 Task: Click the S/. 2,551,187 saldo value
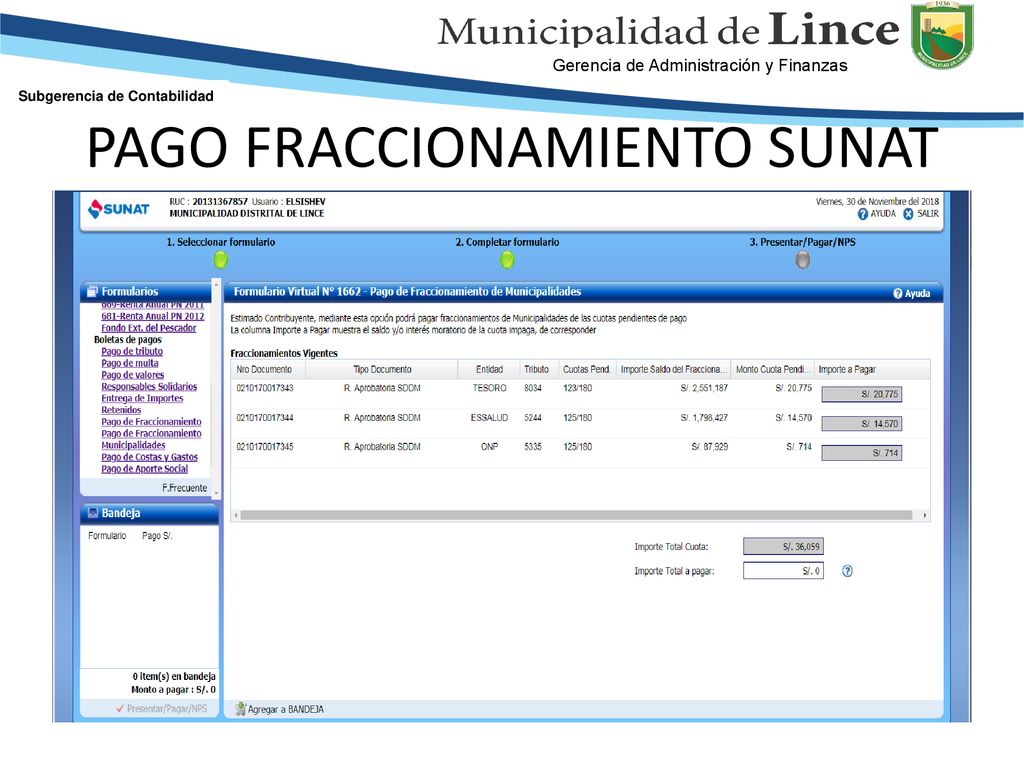tap(703, 388)
